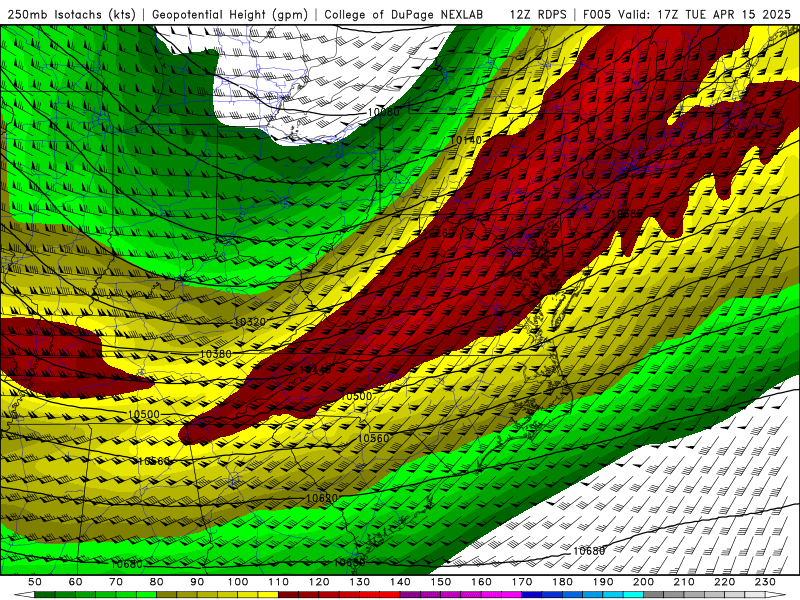
Task: Click the "Geopotential Height (gpm)" header label
Action: tap(230, 14)
